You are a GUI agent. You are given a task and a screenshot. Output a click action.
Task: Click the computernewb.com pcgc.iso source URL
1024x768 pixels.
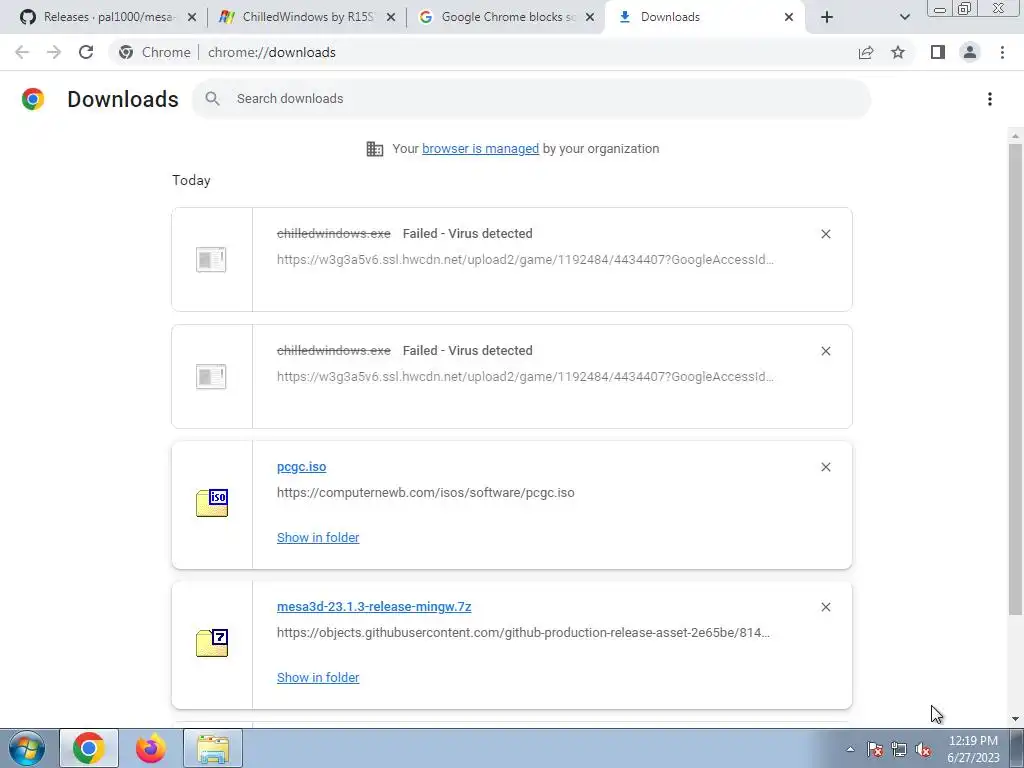(426, 492)
